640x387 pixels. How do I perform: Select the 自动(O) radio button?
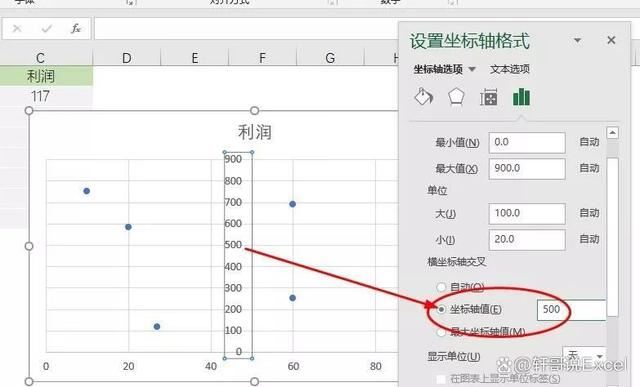pos(441,287)
